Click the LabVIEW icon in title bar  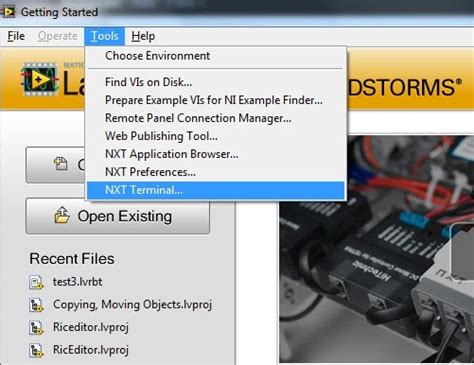(x=8, y=12)
